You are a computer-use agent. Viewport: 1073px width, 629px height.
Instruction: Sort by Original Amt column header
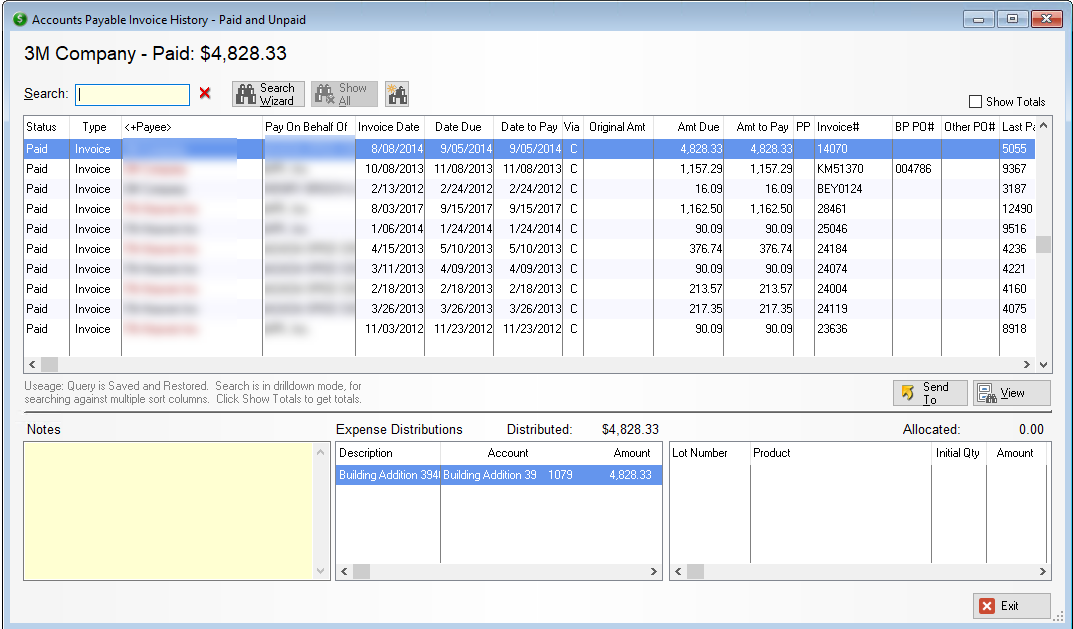pos(618,127)
